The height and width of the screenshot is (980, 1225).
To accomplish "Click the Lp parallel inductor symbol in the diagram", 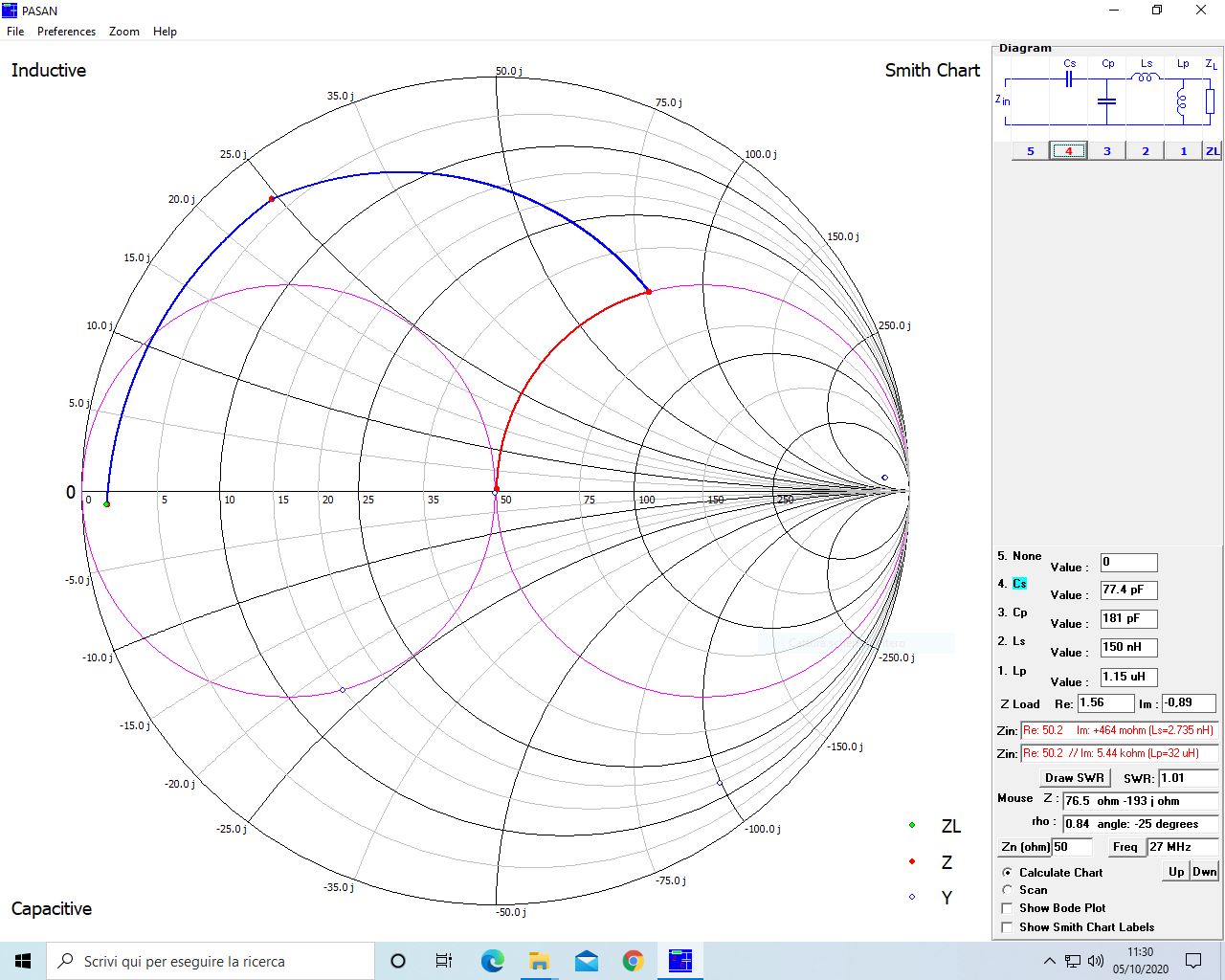I will (x=1182, y=101).
